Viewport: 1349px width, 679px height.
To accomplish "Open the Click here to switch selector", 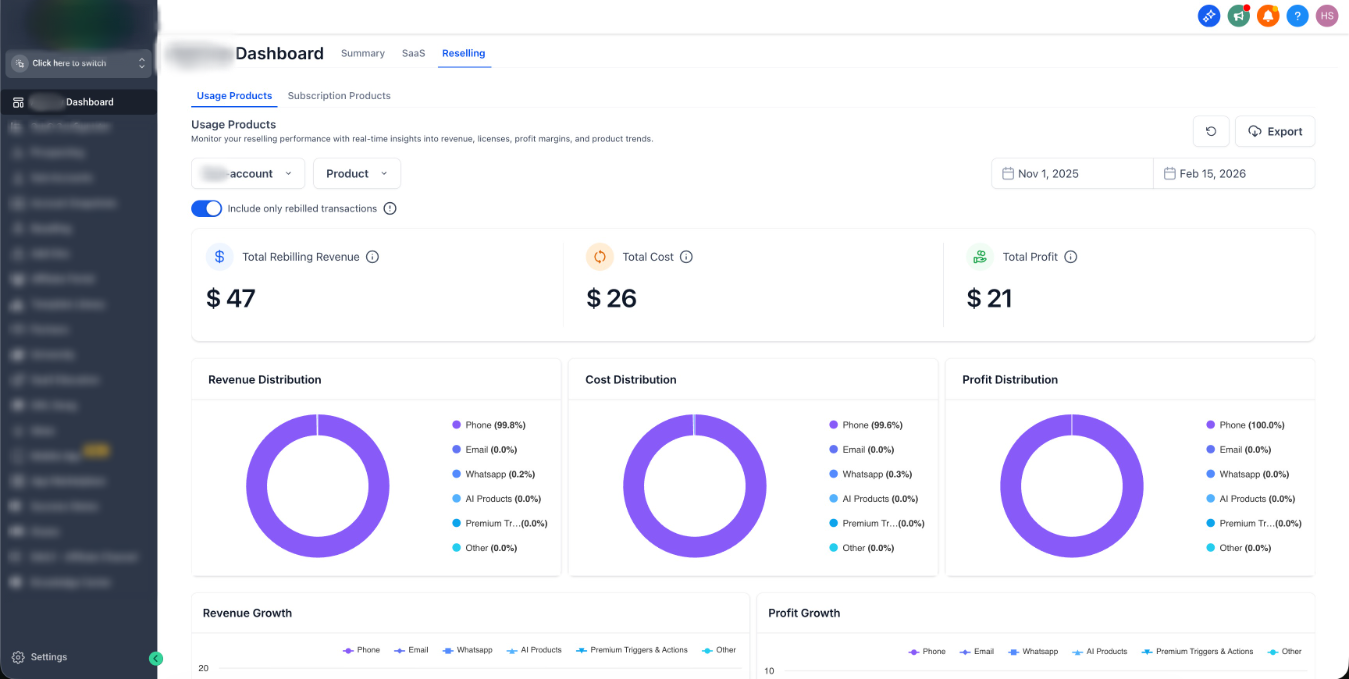I will [79, 63].
